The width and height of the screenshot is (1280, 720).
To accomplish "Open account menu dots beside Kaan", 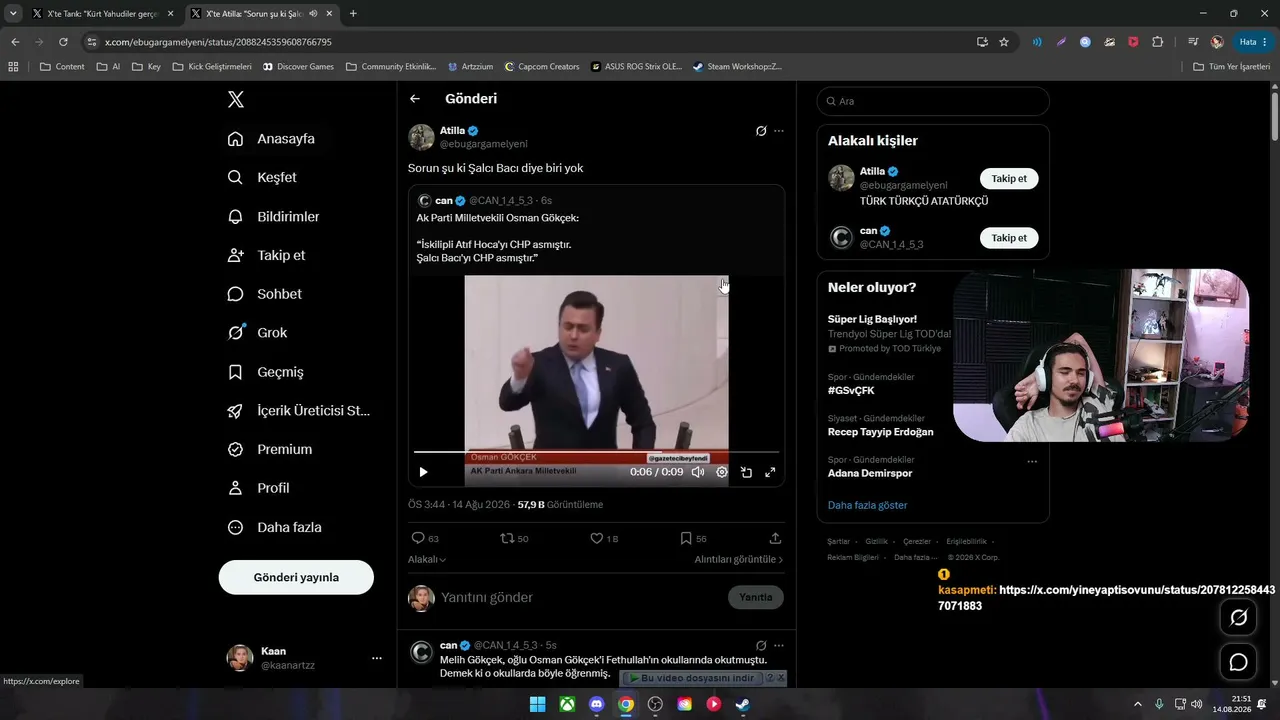I will (377, 658).
